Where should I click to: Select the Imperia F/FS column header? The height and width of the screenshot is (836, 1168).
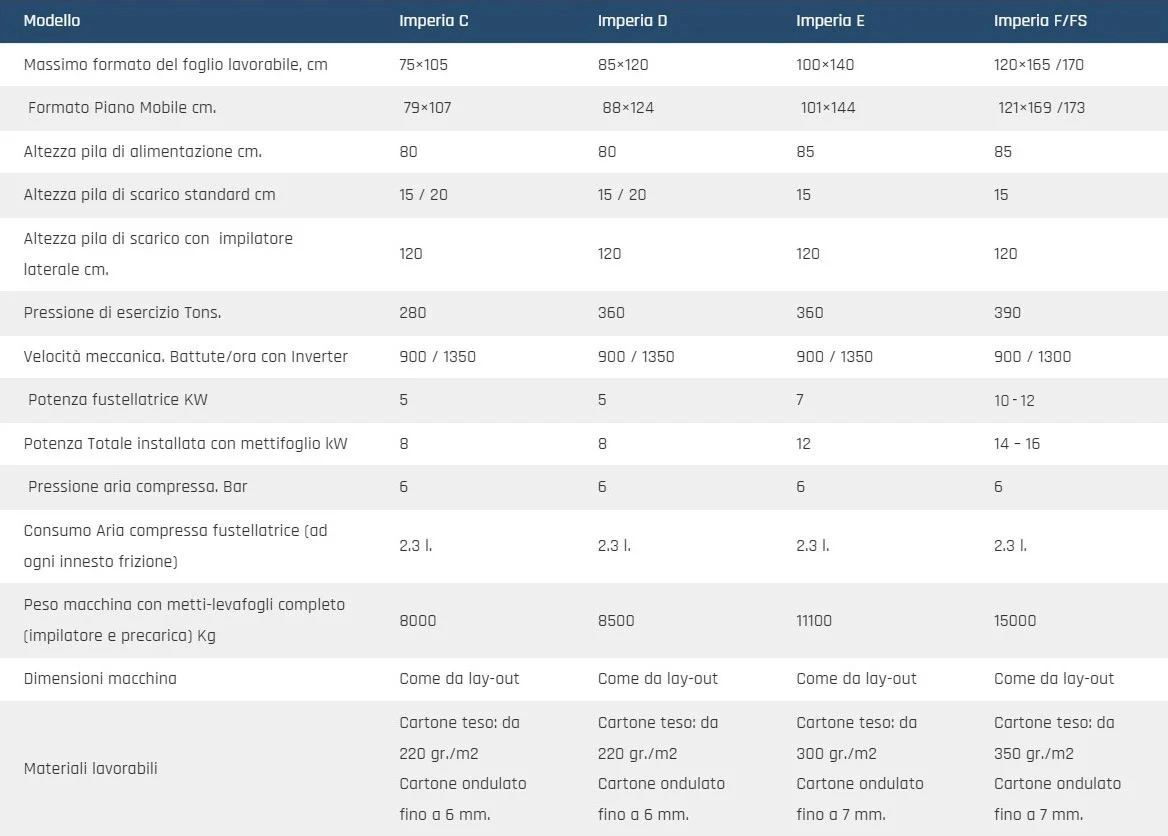point(1040,21)
